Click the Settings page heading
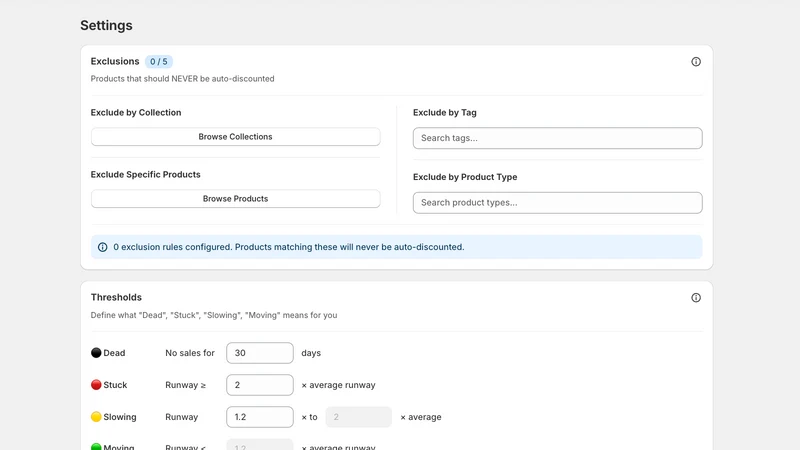The width and height of the screenshot is (800, 450). coord(106,26)
